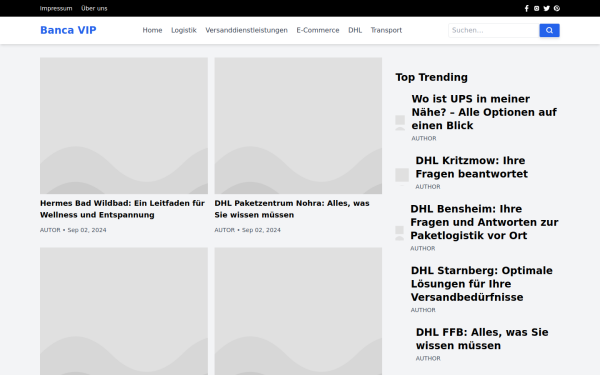Open trending article DHL Kritzmow
Viewport: 600px width, 375px height.
tap(471, 167)
